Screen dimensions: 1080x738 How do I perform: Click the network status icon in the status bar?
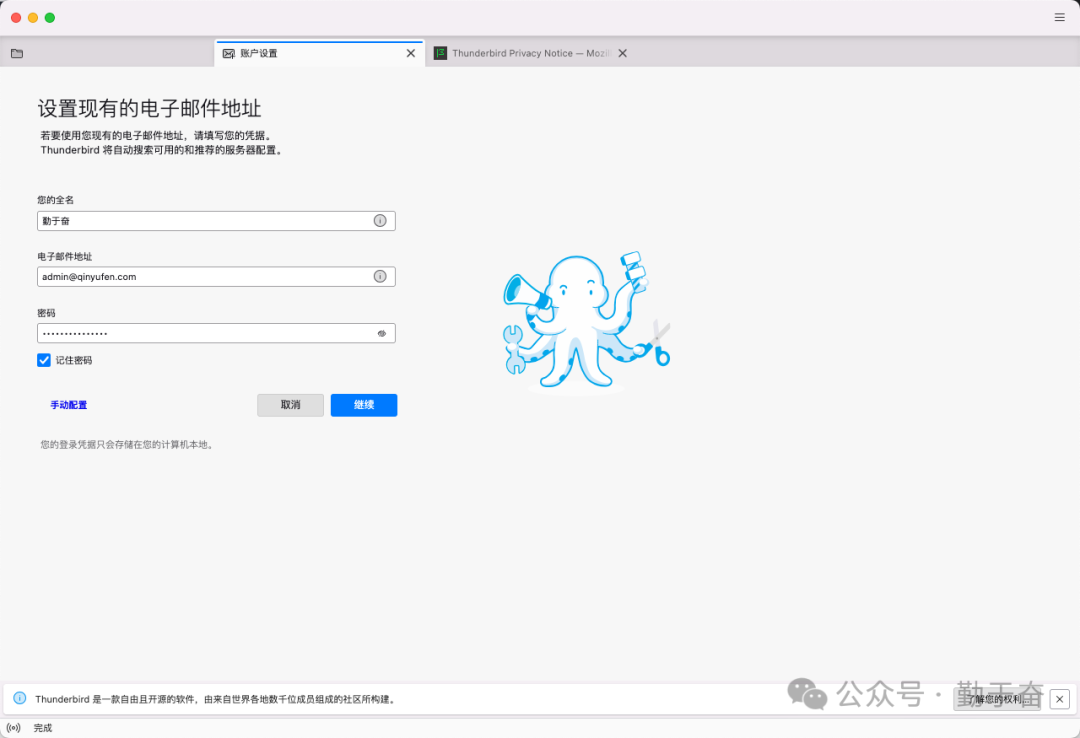(x=12, y=727)
